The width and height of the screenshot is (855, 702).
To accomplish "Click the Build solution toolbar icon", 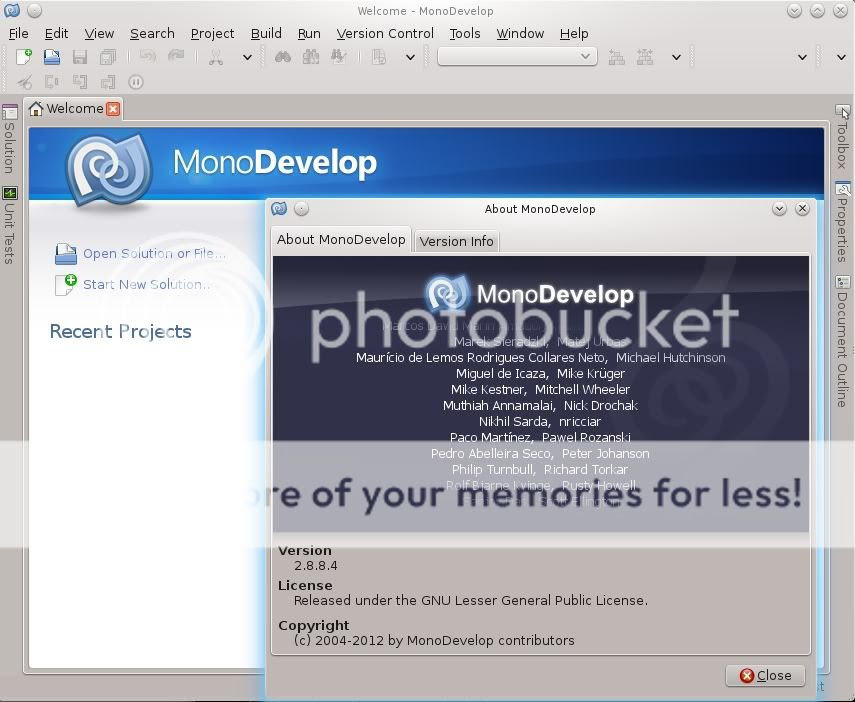I will coord(617,57).
